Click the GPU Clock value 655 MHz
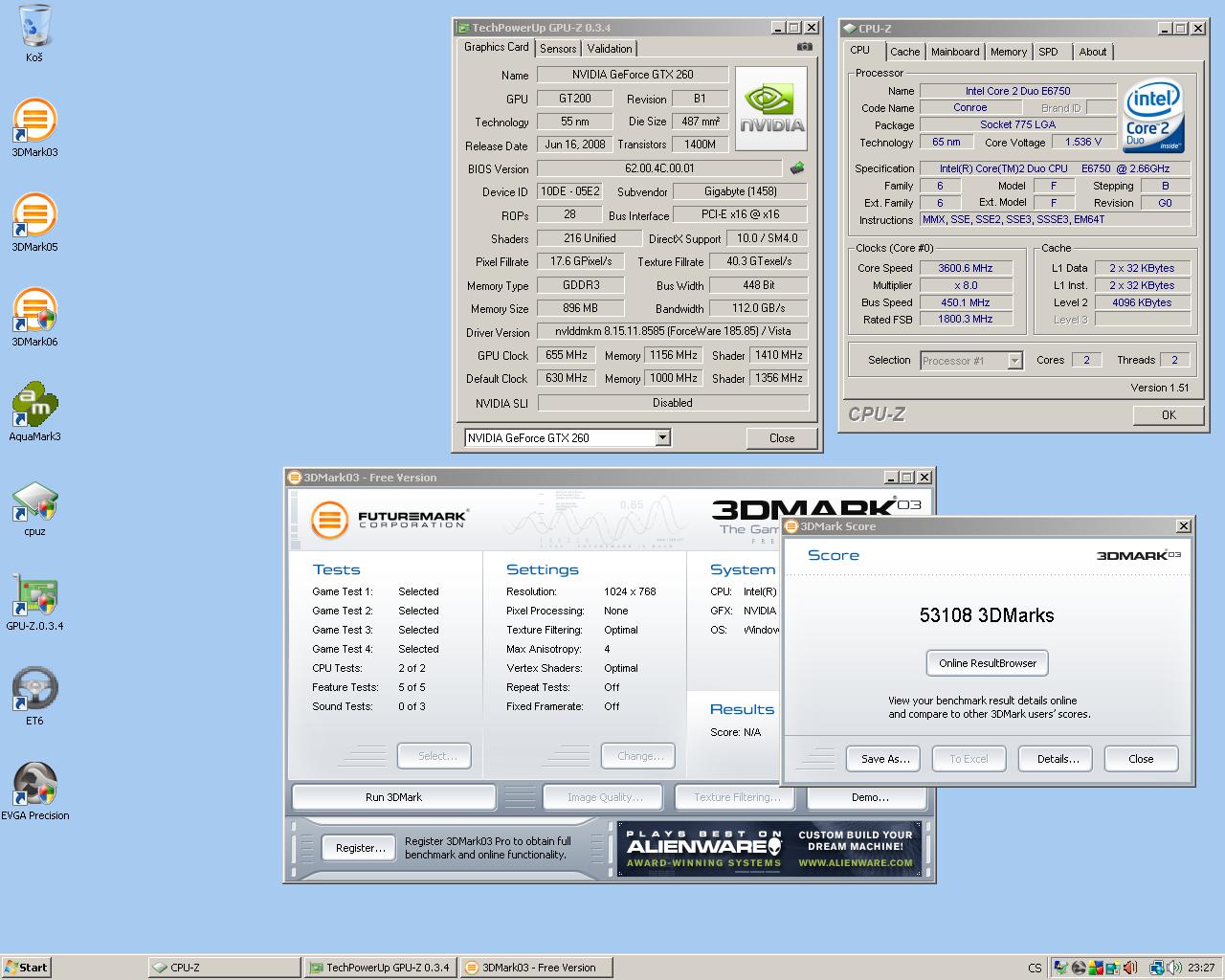The width and height of the screenshot is (1225, 980). [x=567, y=355]
